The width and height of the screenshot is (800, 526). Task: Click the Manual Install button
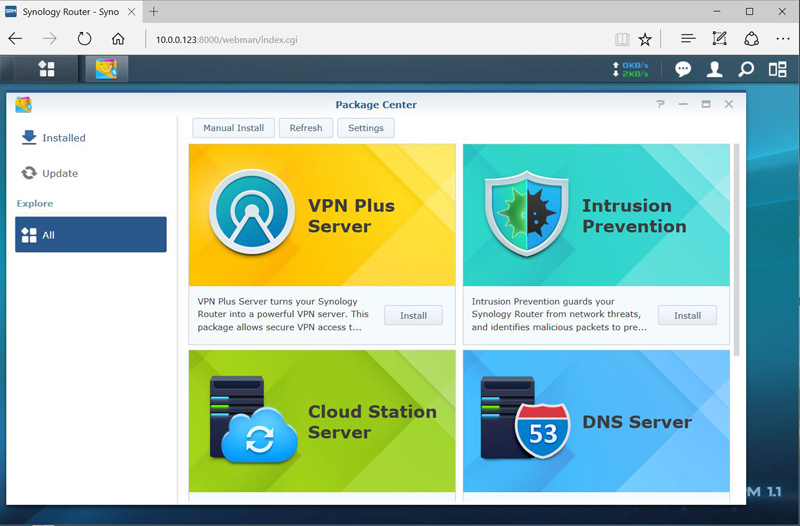[233, 128]
